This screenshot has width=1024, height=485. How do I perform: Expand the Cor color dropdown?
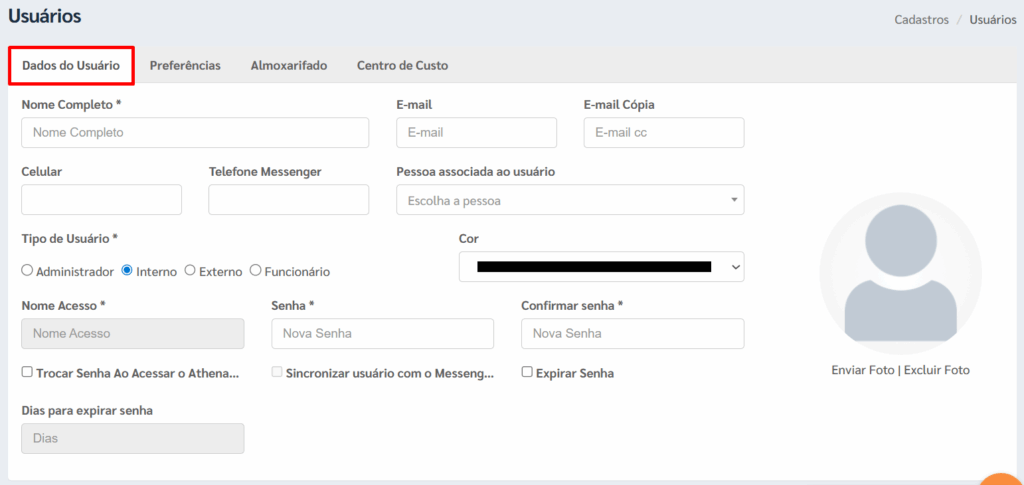point(601,266)
